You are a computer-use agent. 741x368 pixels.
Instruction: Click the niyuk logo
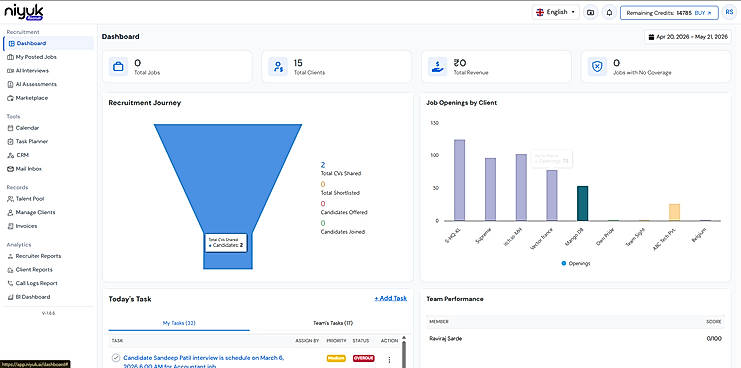coord(24,13)
